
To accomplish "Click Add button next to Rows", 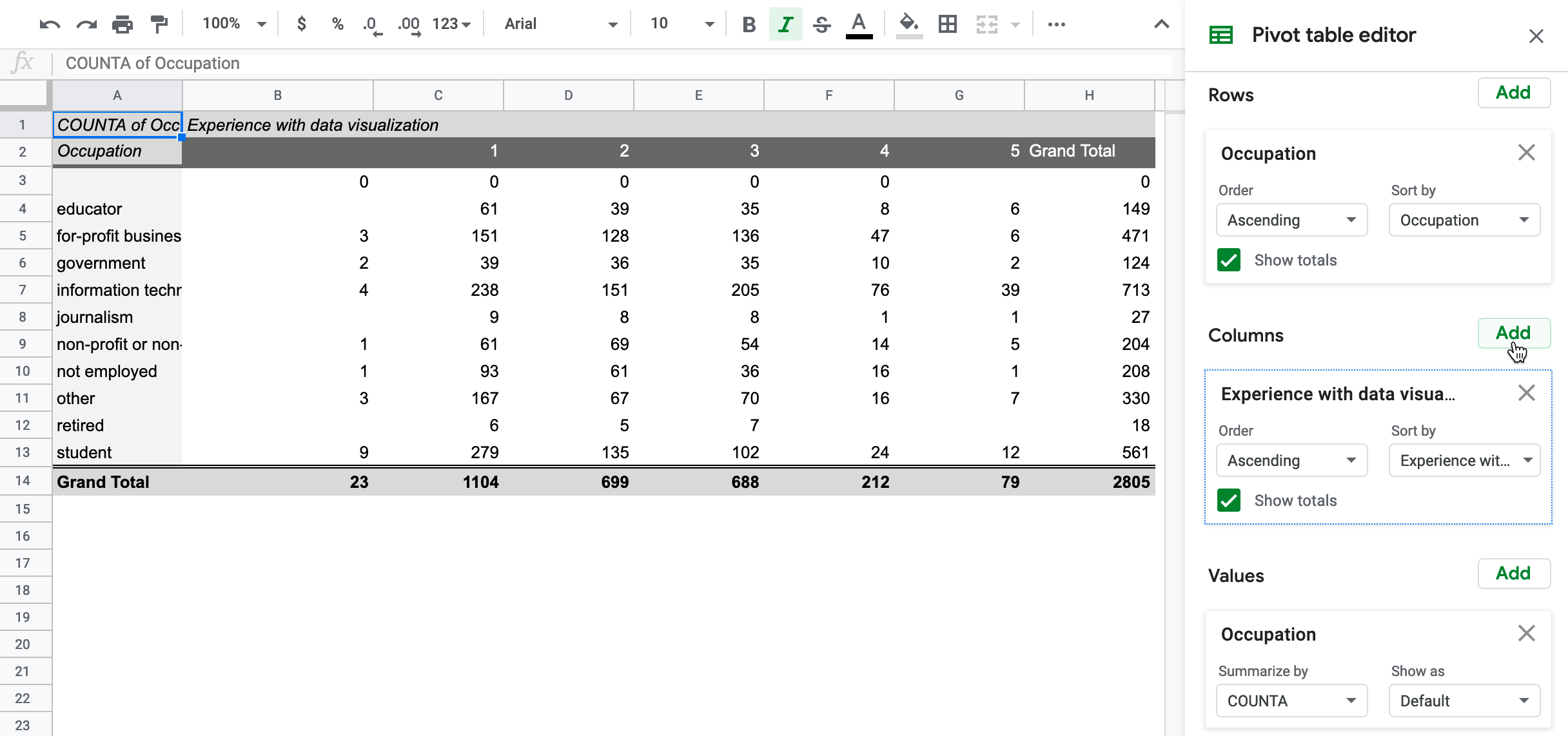I will [x=1513, y=93].
